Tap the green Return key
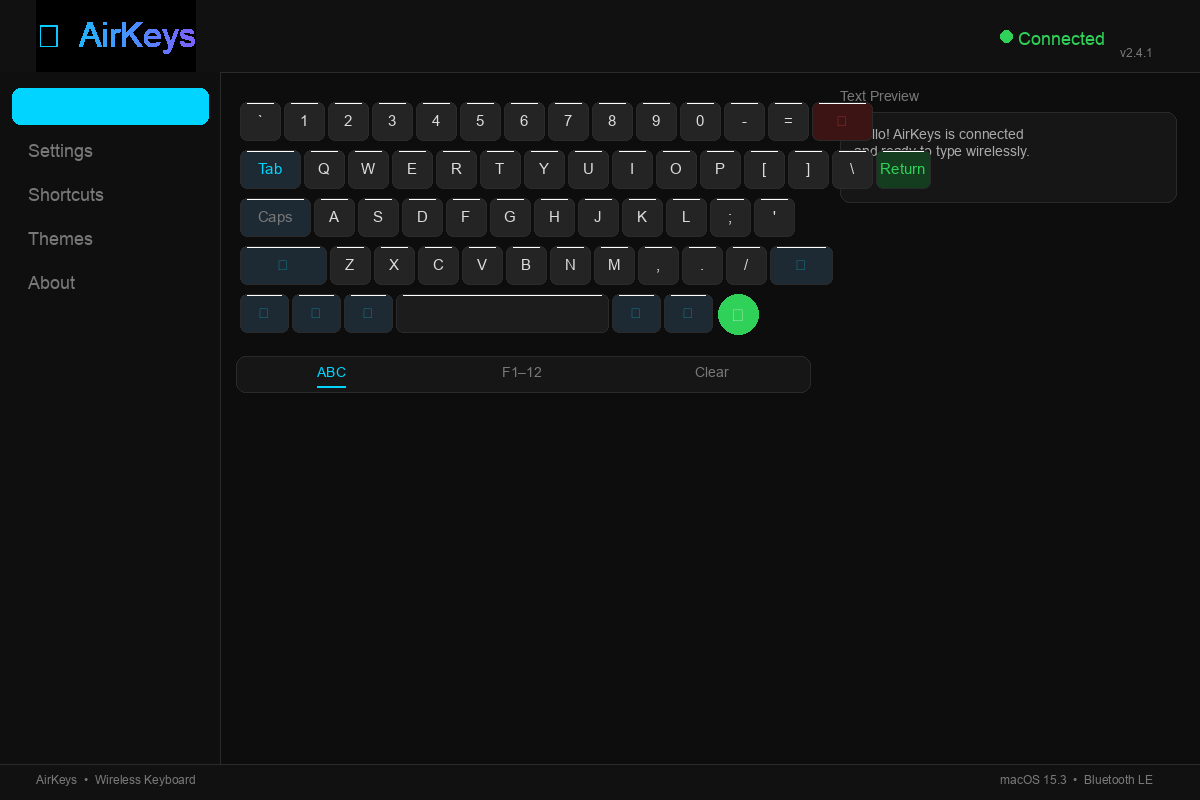 (x=903, y=169)
